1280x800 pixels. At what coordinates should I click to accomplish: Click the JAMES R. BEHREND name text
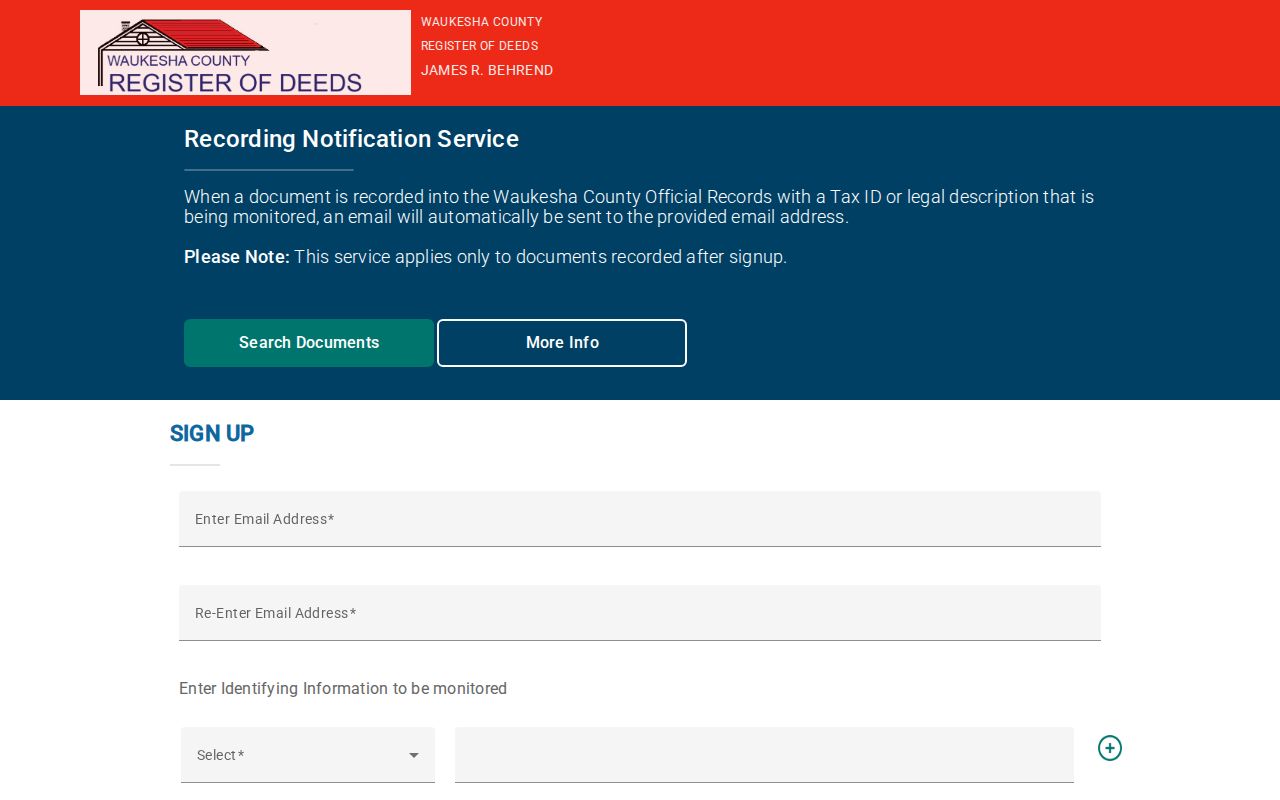487,70
